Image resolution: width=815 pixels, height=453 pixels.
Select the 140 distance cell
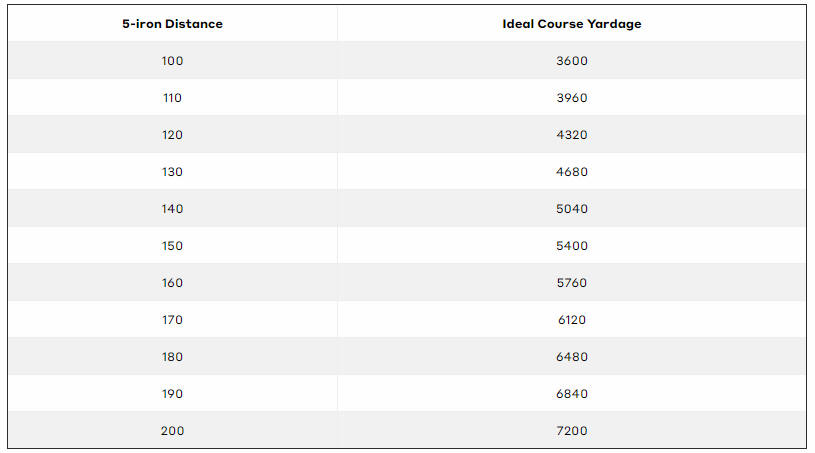point(172,209)
